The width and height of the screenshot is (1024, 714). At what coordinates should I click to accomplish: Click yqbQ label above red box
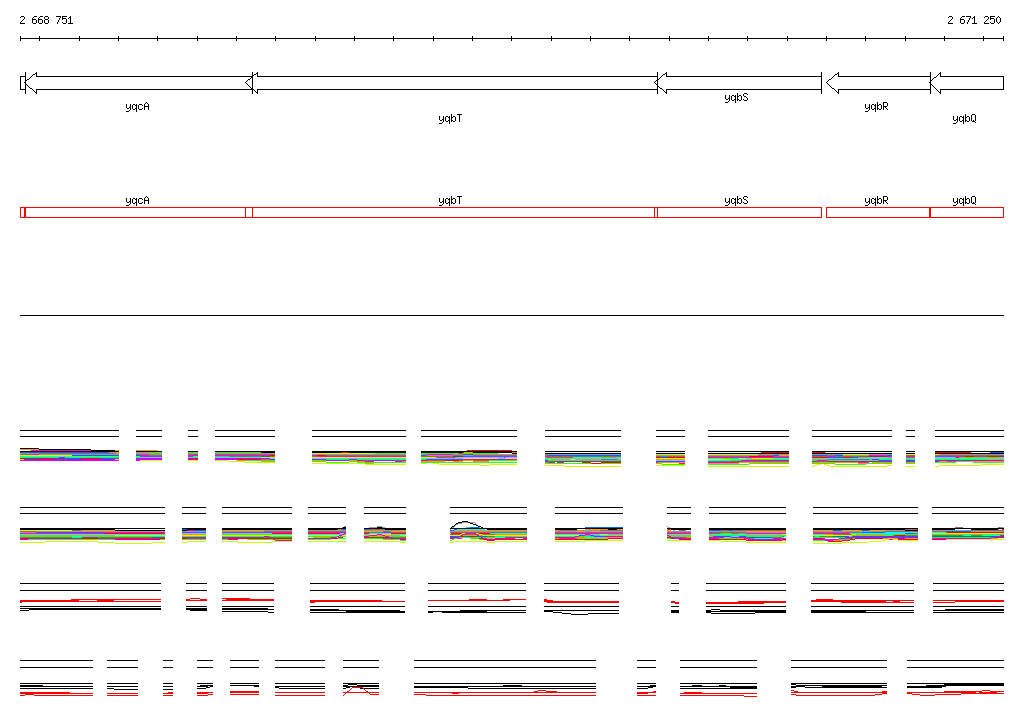964,201
